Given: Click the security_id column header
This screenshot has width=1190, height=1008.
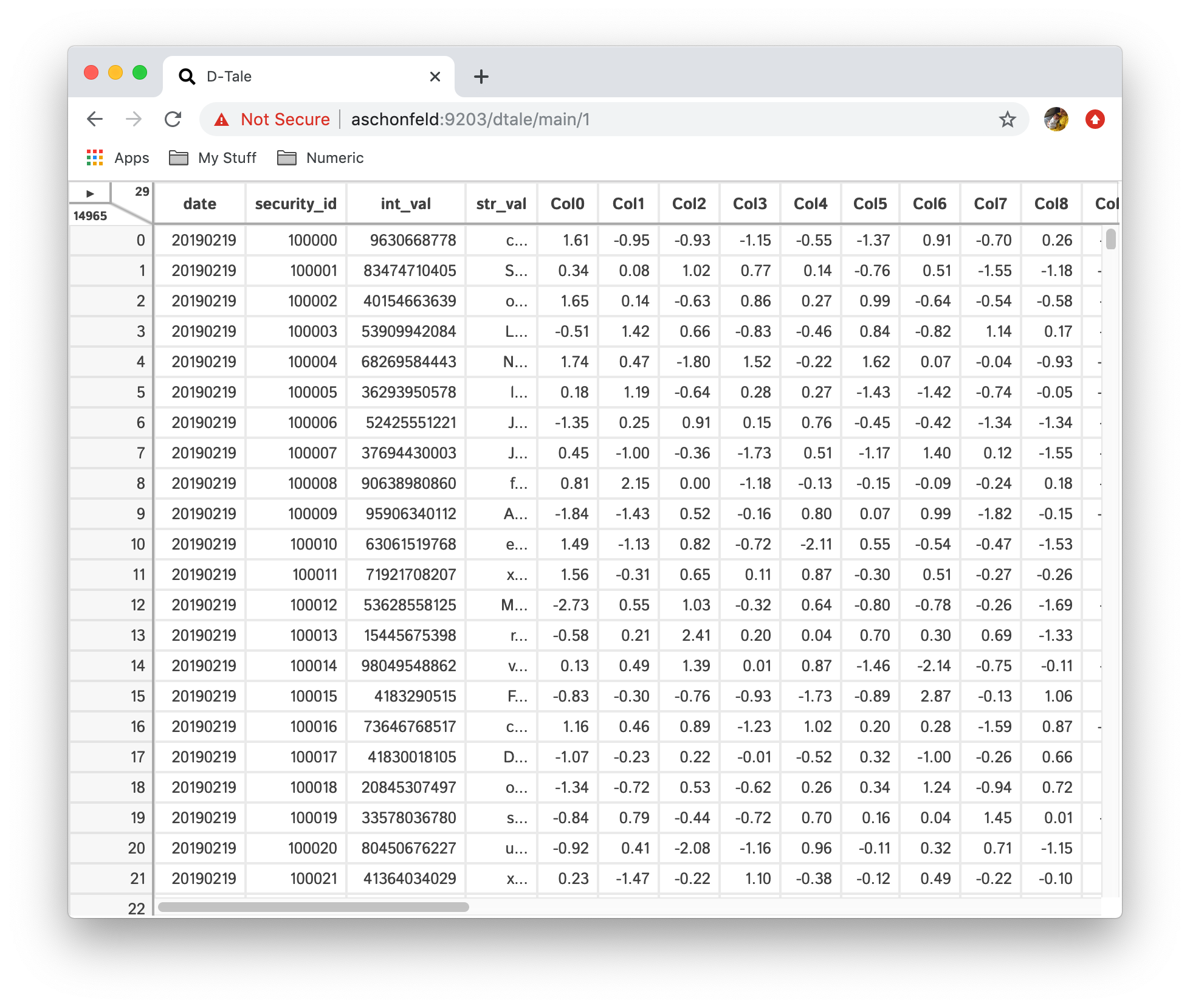Looking at the screenshot, I should (x=295, y=204).
